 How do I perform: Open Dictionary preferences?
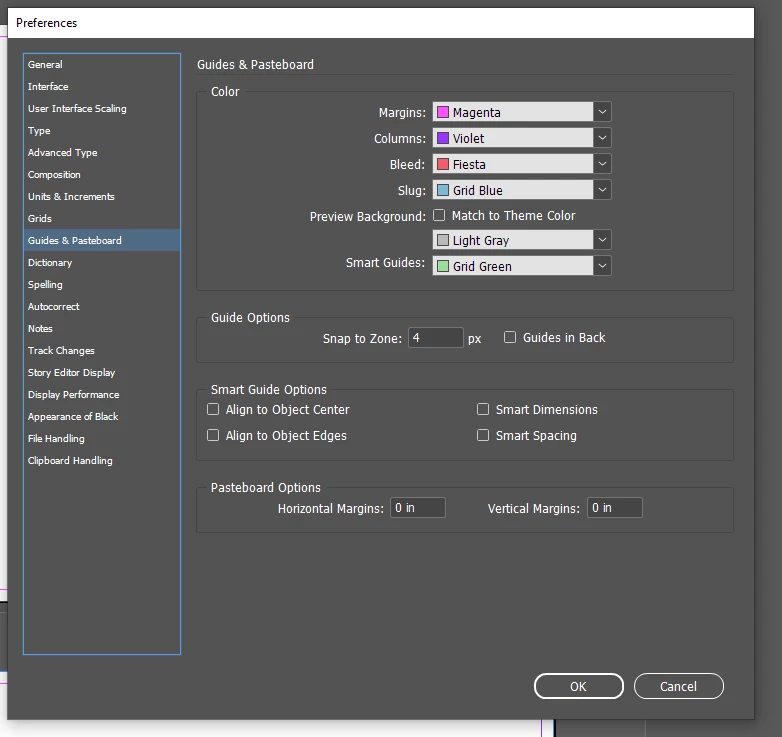pos(102,262)
